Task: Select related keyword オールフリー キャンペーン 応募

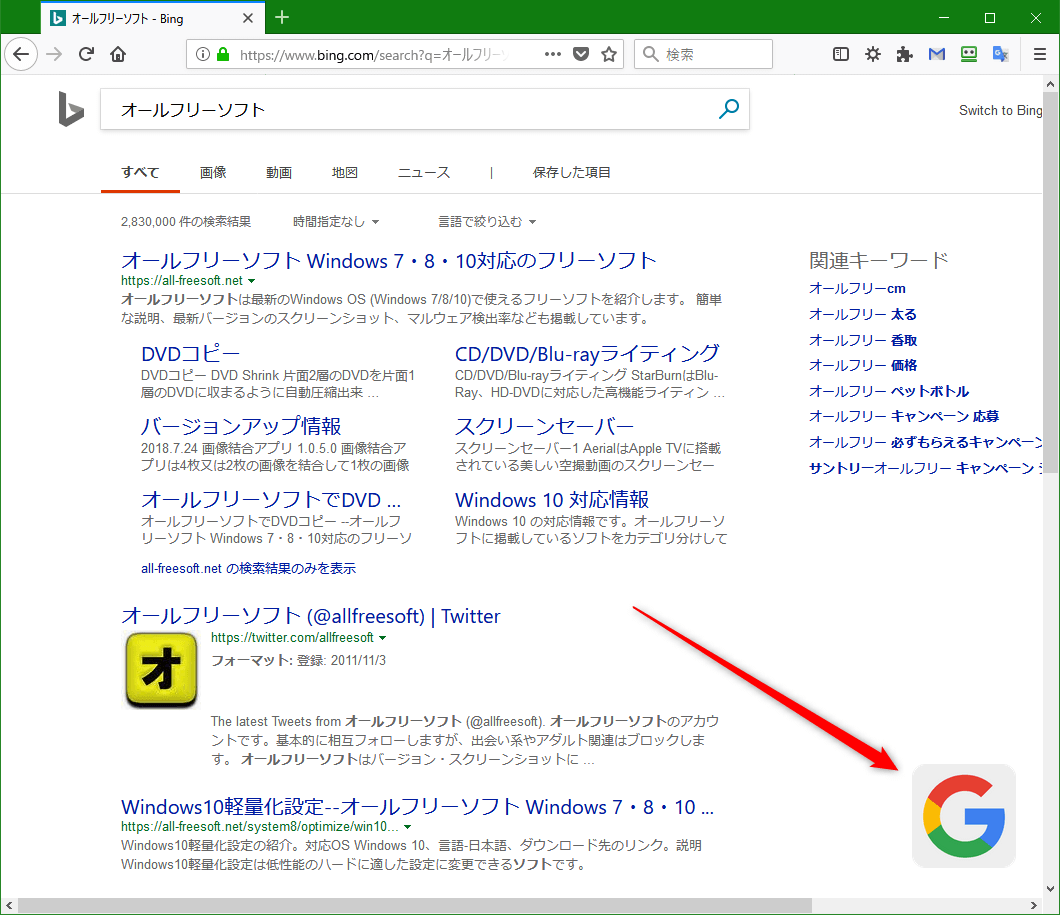Action: (x=904, y=416)
